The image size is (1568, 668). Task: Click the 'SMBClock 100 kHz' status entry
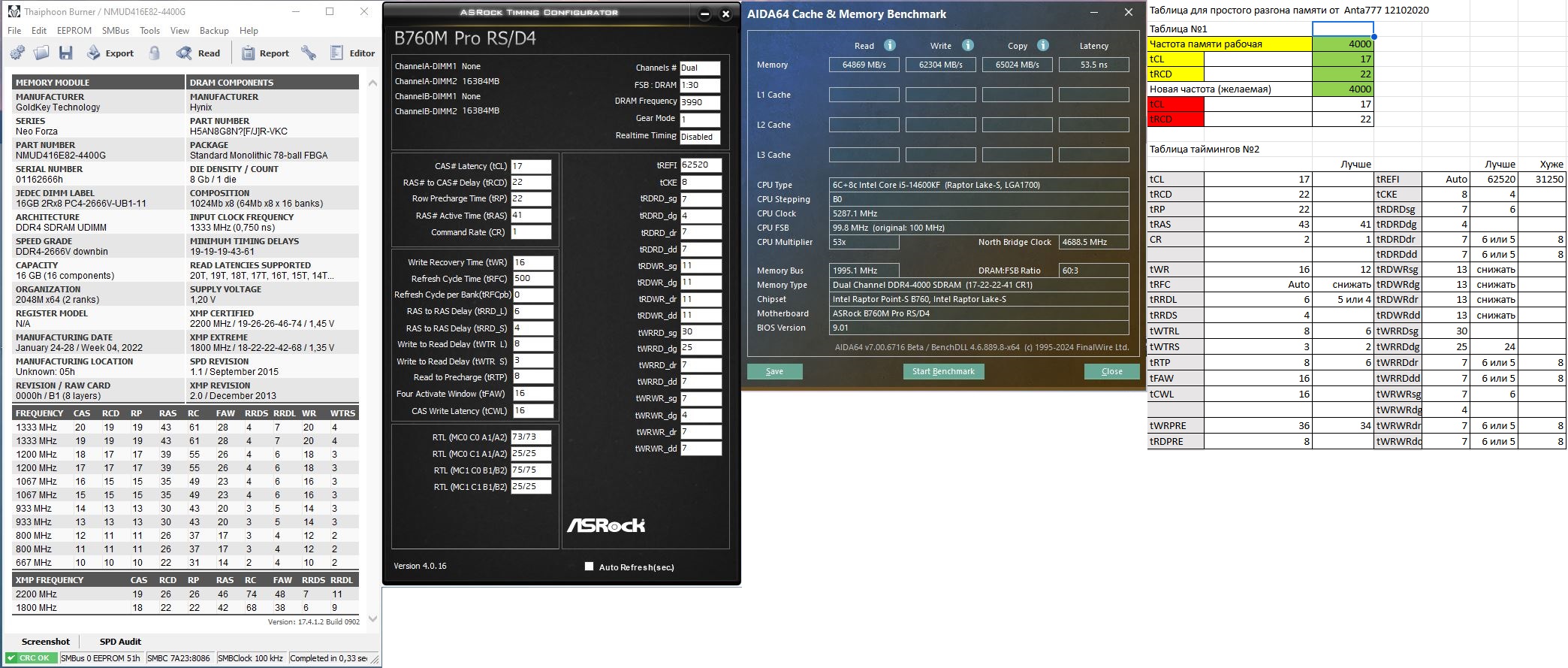pos(250,658)
